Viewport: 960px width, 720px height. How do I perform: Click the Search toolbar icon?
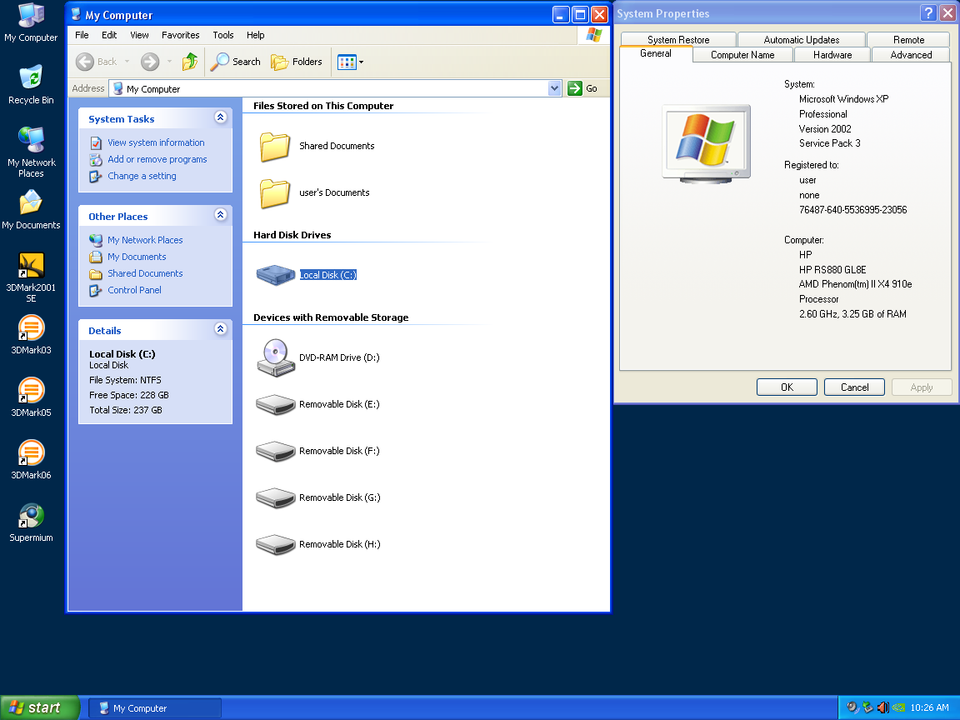click(235, 61)
